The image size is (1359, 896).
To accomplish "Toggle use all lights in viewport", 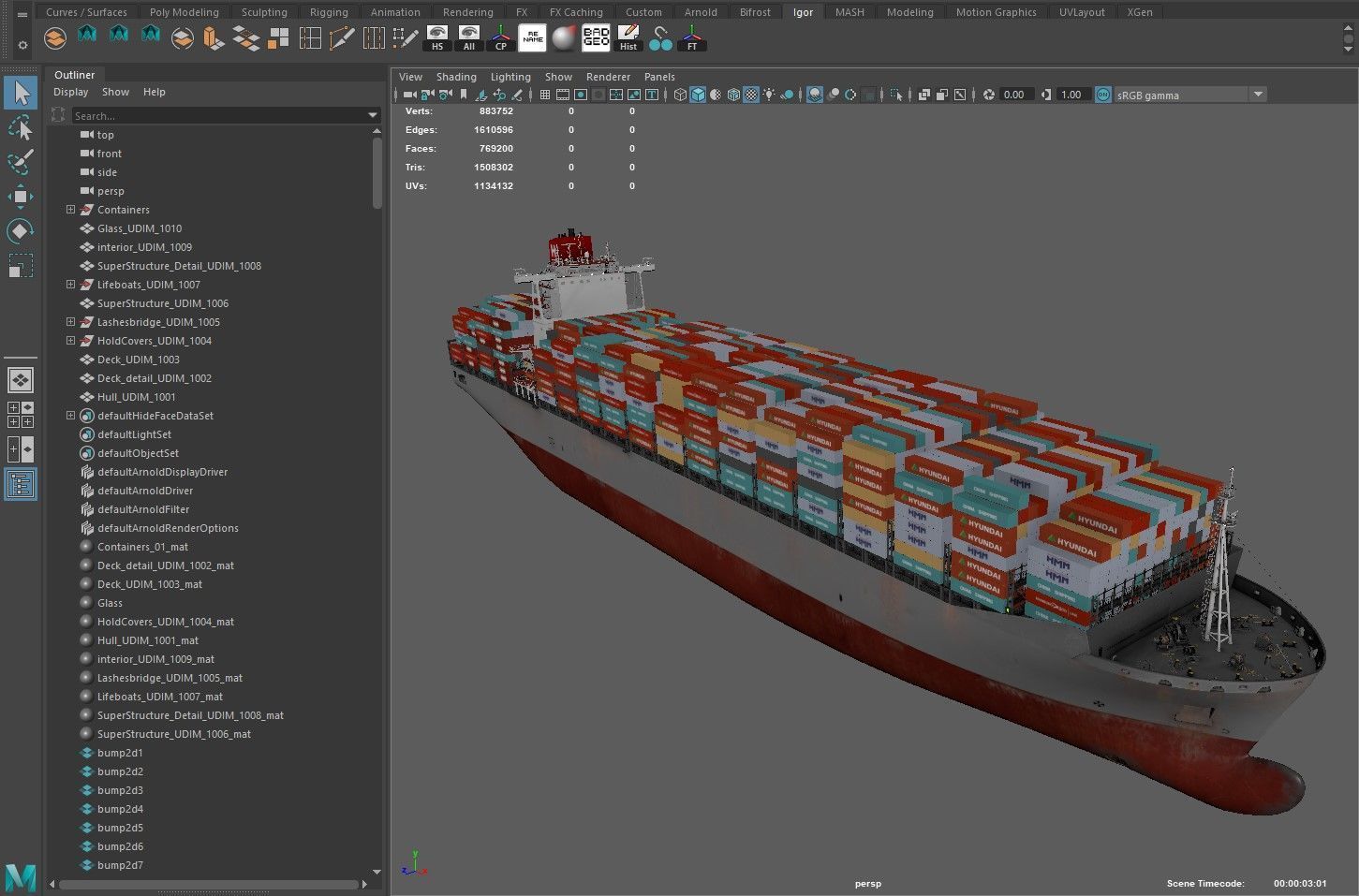I will click(769, 95).
